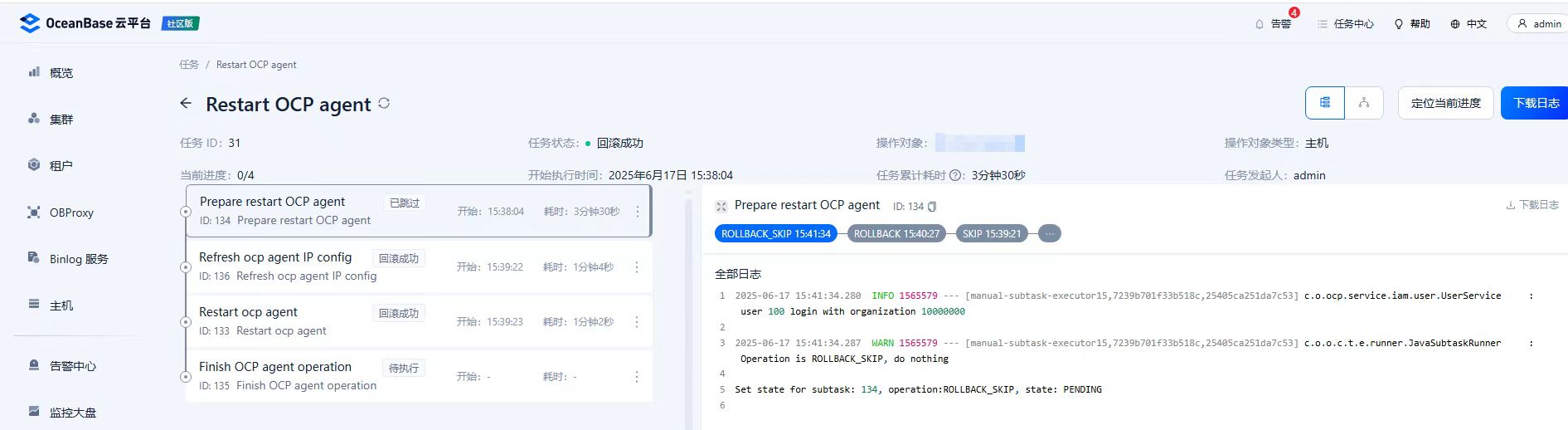Open 告警中心 alert center in sidebar

point(62,365)
